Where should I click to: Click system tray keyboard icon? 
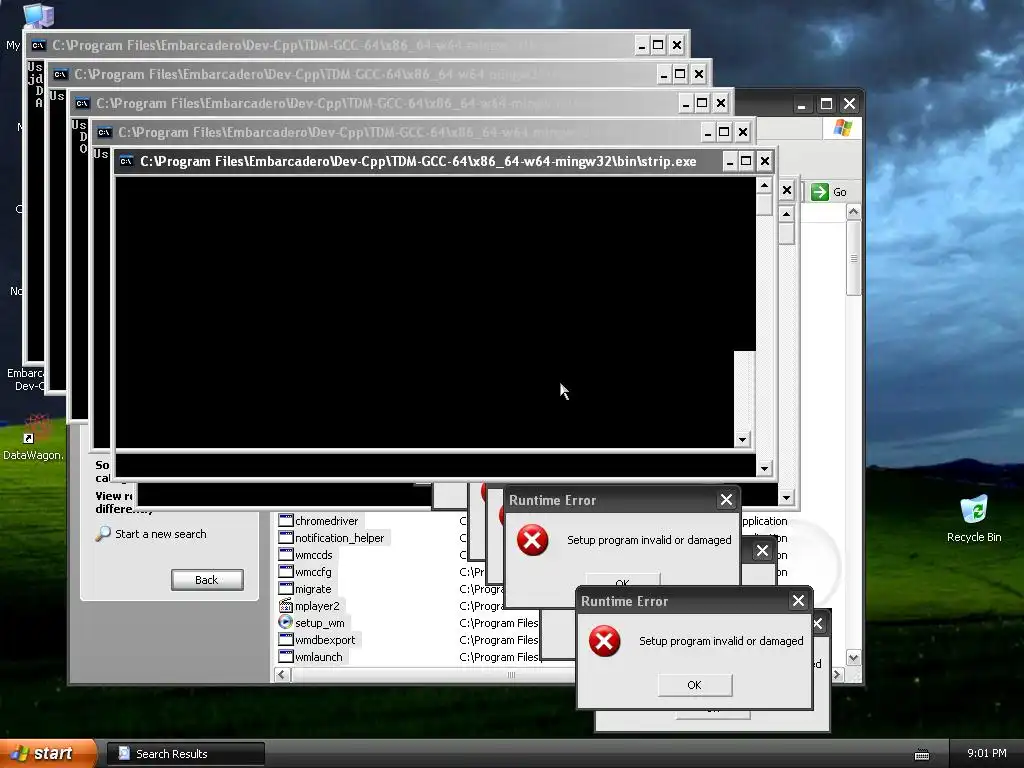[x=922, y=755]
